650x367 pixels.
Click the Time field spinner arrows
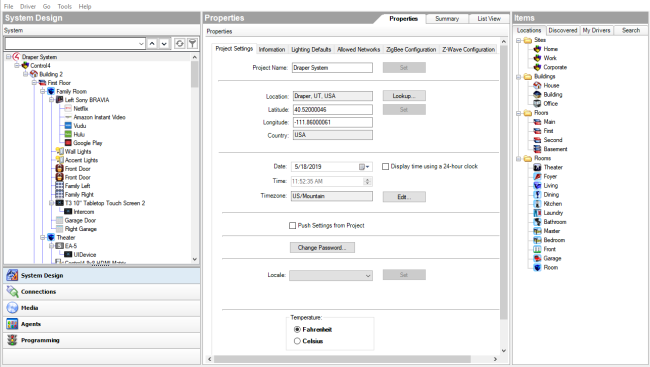pyautogui.click(x=367, y=181)
